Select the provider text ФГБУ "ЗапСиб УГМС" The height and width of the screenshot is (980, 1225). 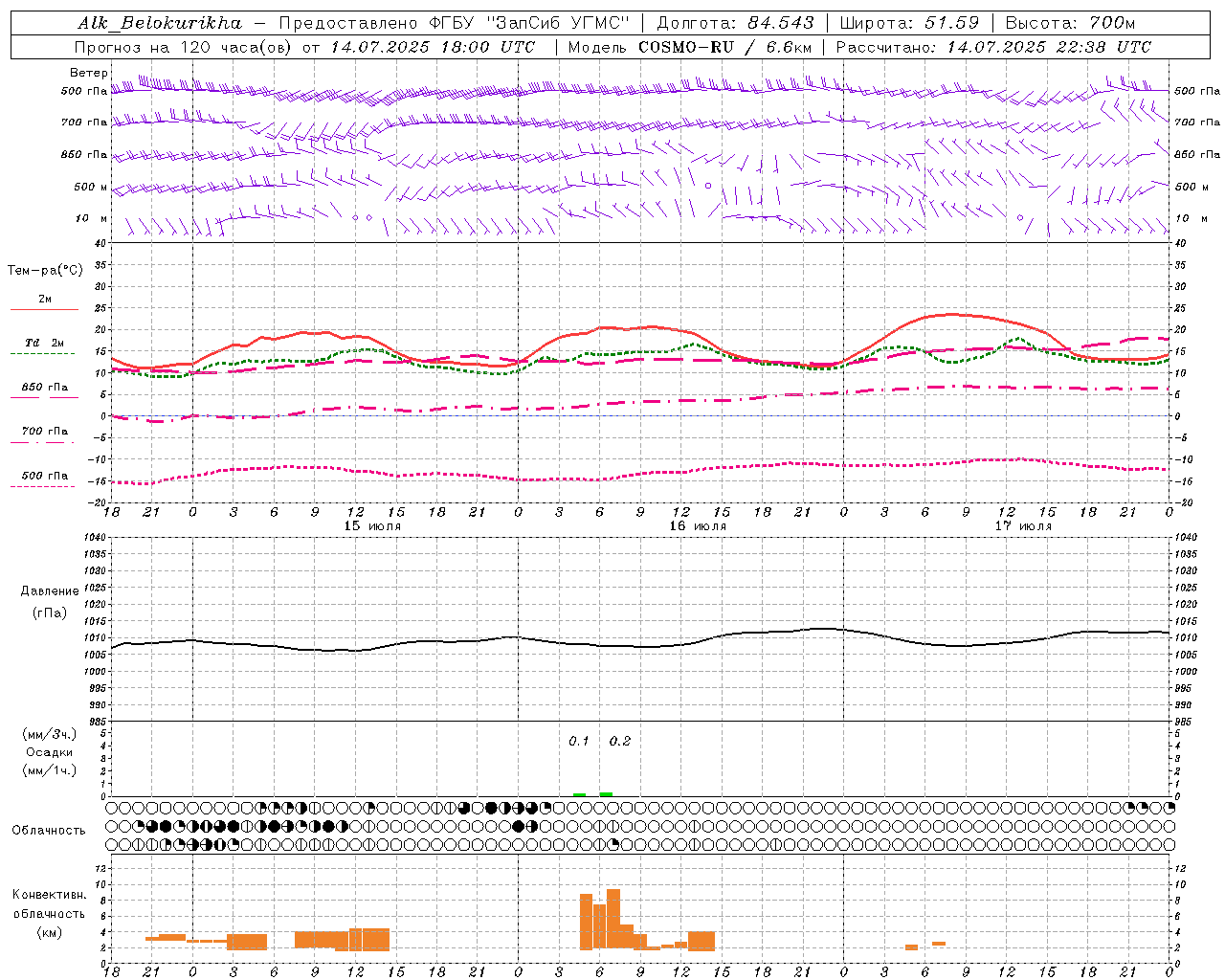(527, 23)
